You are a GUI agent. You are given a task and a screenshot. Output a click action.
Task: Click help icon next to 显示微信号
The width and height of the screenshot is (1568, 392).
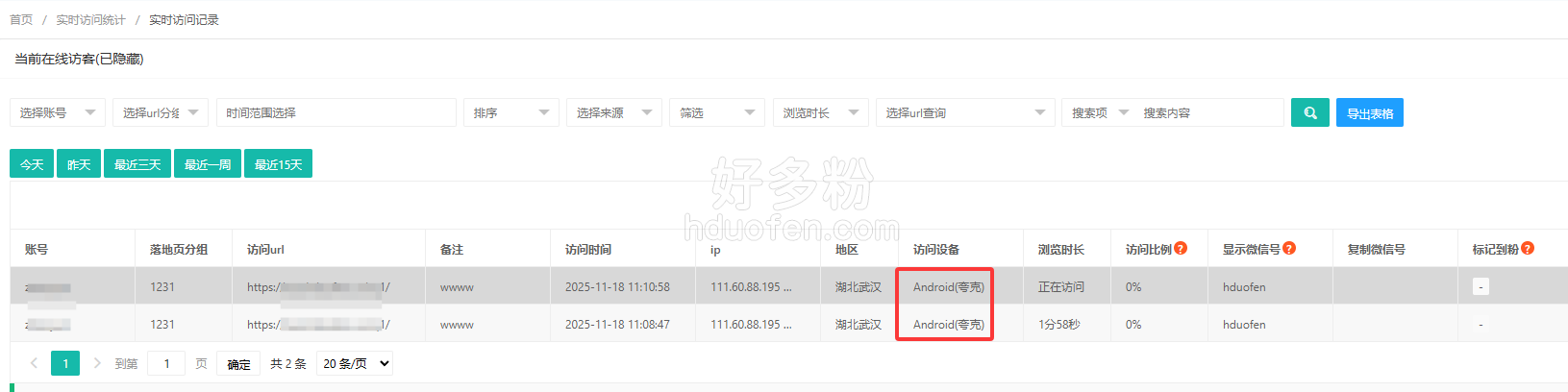click(x=1289, y=248)
